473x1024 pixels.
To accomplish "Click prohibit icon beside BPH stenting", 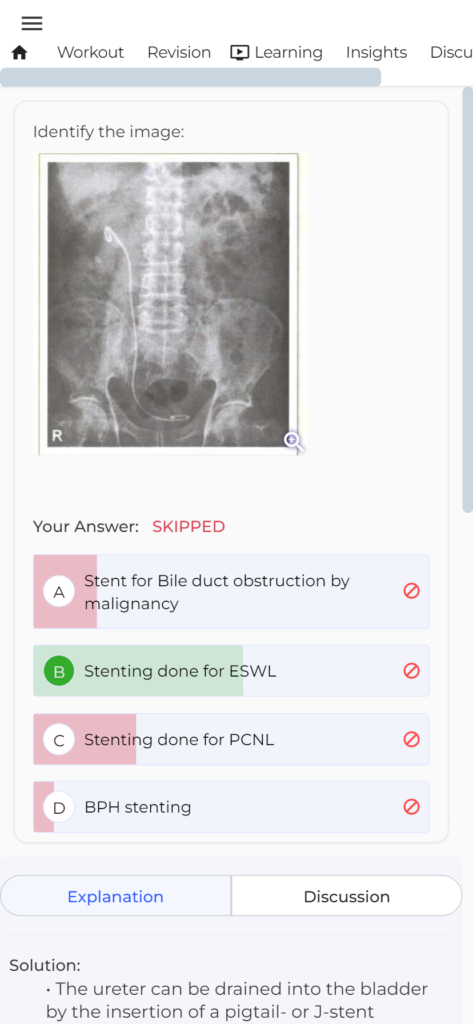I will 411,807.
